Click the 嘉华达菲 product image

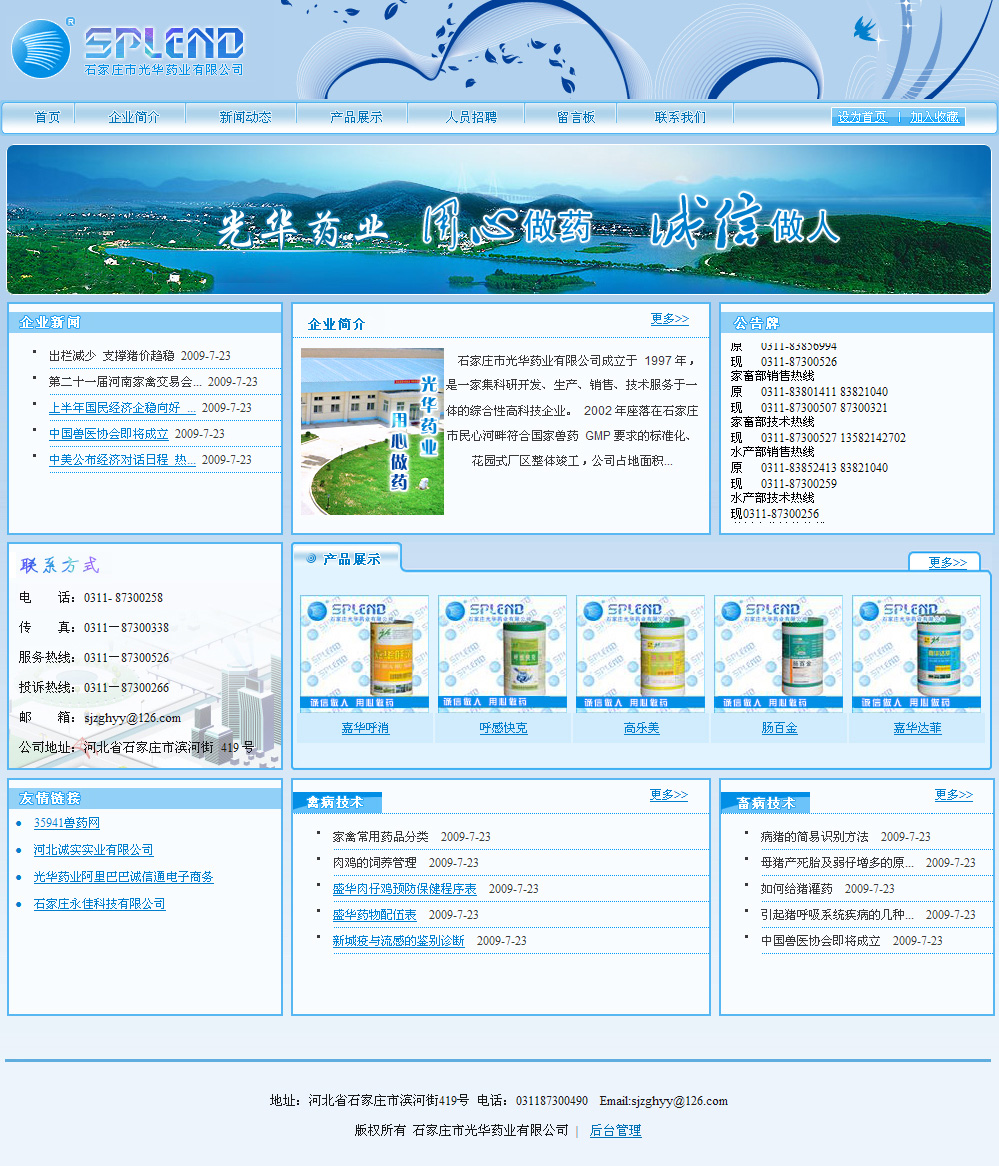[916, 652]
